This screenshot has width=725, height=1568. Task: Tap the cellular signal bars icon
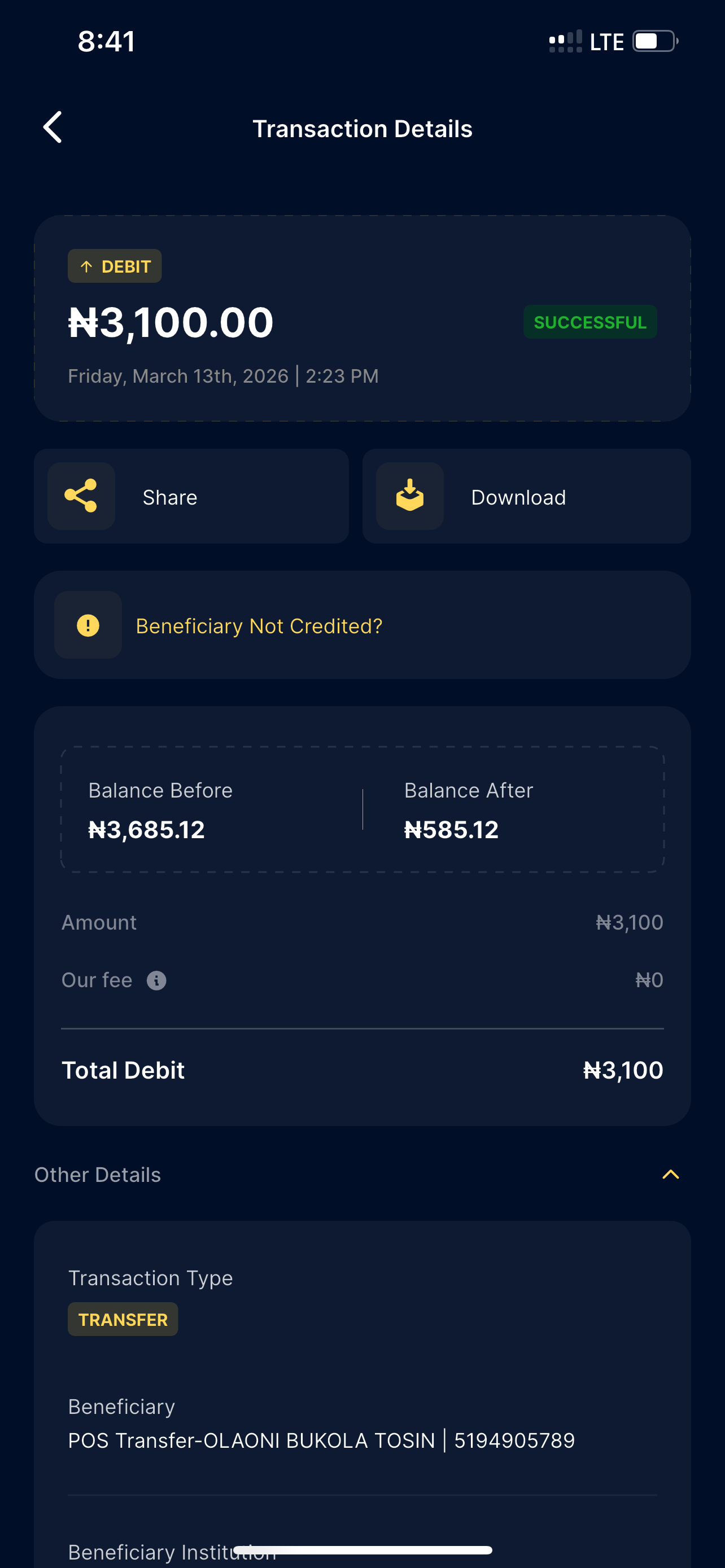pyautogui.click(x=566, y=41)
